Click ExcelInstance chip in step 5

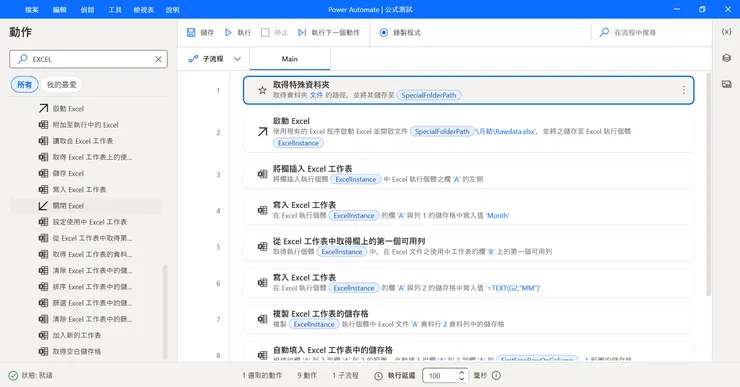(x=342, y=252)
